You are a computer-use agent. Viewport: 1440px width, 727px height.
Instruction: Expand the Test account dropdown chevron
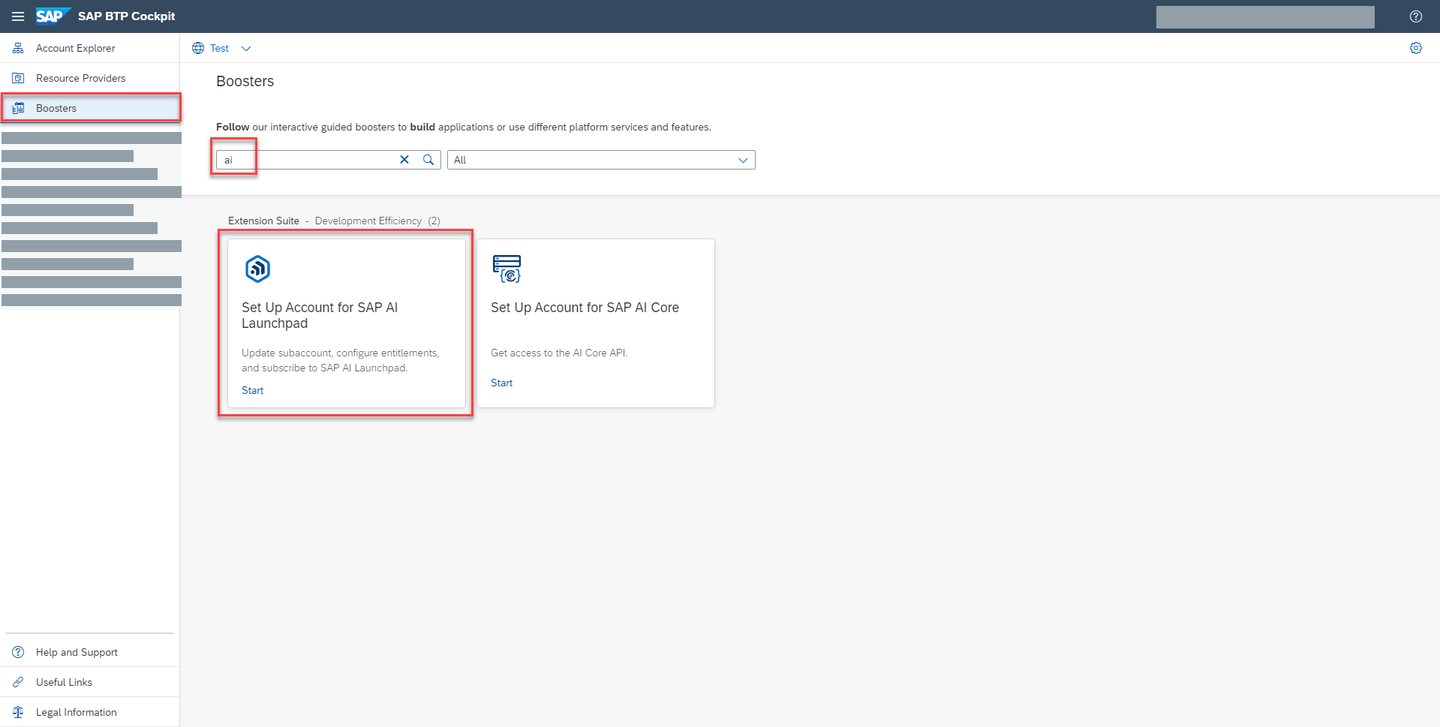[246, 48]
